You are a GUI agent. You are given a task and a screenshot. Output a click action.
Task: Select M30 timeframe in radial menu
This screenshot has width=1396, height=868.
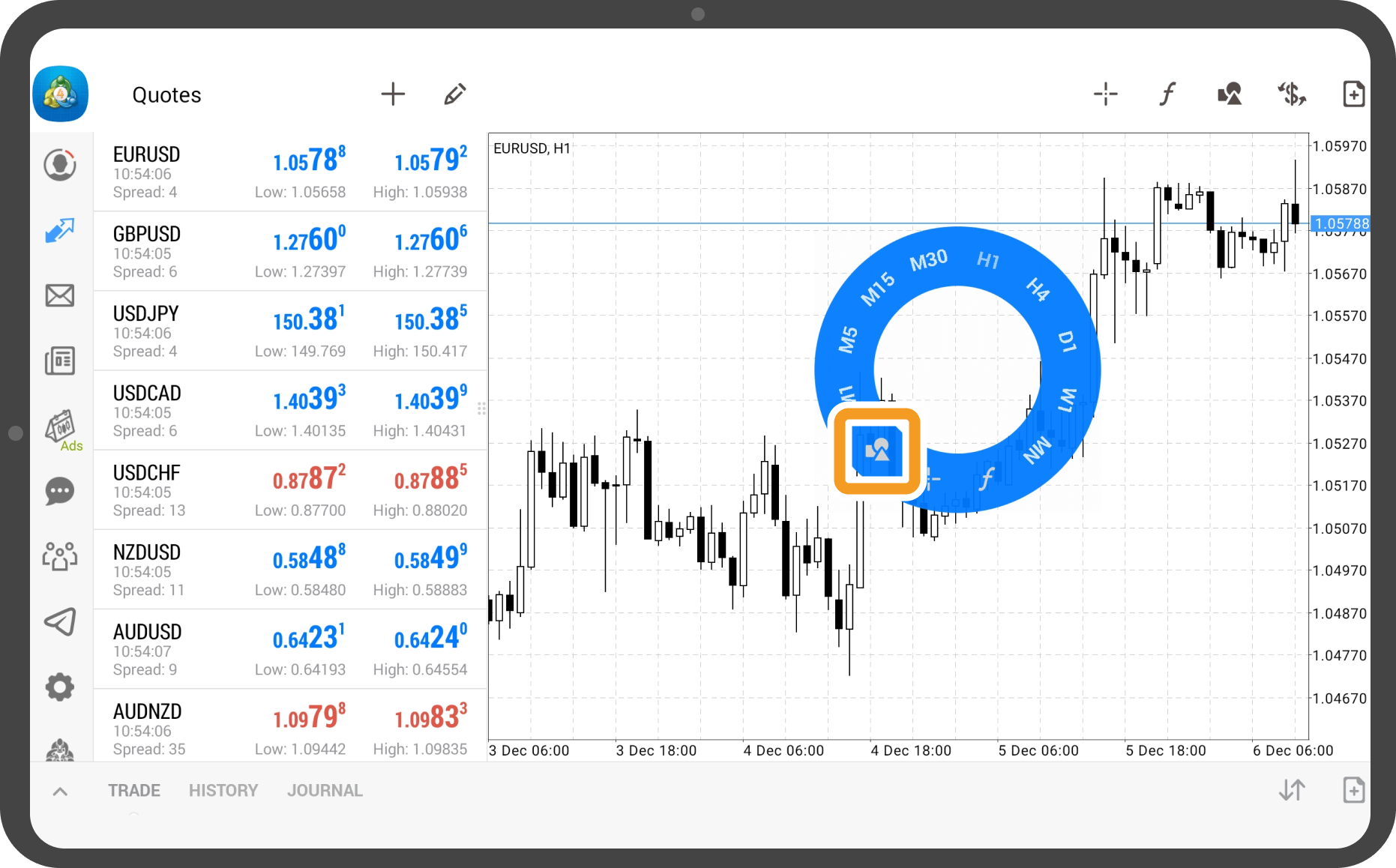(928, 260)
